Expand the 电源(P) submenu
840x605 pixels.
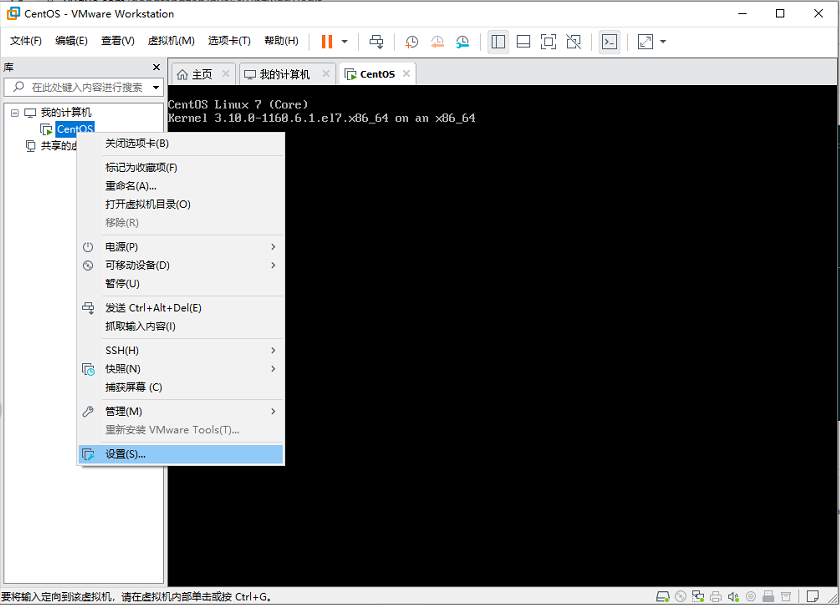[181, 247]
